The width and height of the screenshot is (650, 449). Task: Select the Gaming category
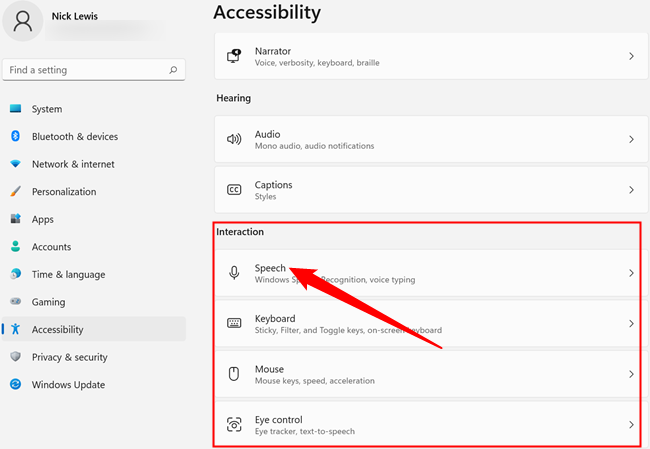(94, 301)
